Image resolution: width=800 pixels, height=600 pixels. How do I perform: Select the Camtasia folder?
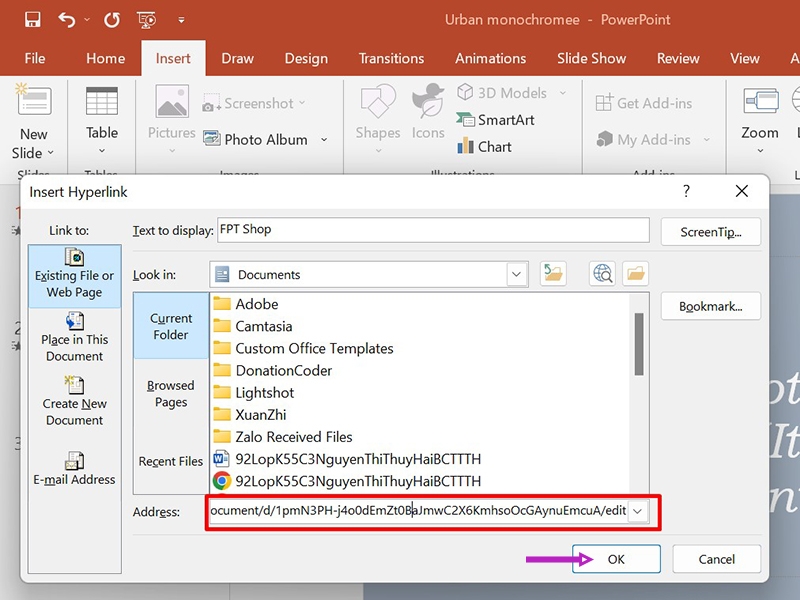[x=253, y=326]
